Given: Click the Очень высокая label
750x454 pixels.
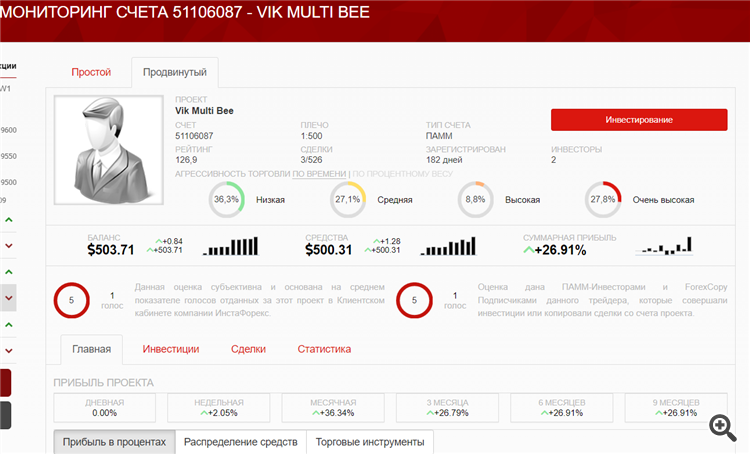Looking at the screenshot, I should click(x=663, y=200).
